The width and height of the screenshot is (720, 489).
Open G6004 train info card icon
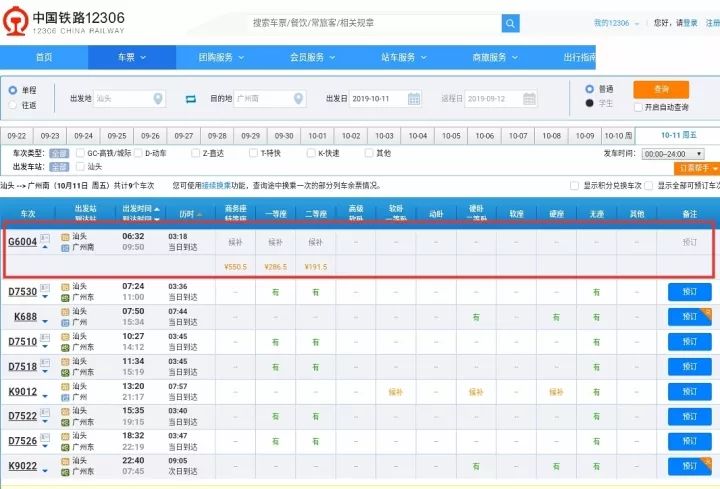(x=45, y=238)
